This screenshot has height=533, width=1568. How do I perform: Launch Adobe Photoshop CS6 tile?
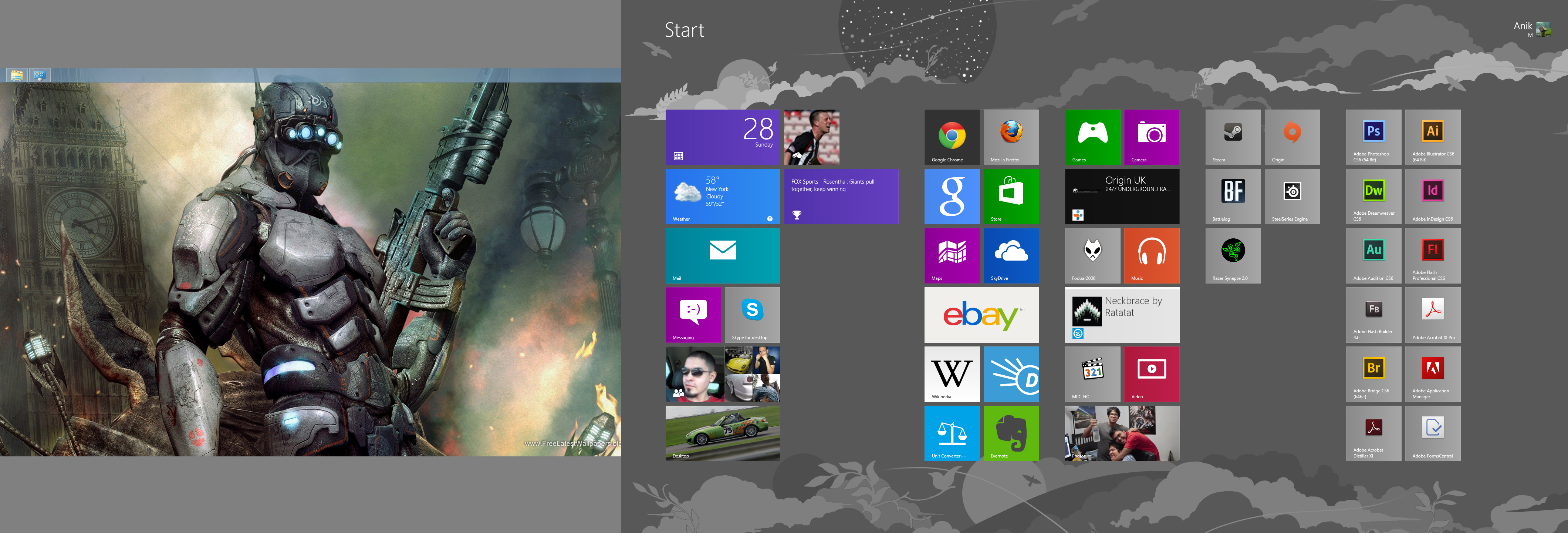pyautogui.click(x=1373, y=137)
